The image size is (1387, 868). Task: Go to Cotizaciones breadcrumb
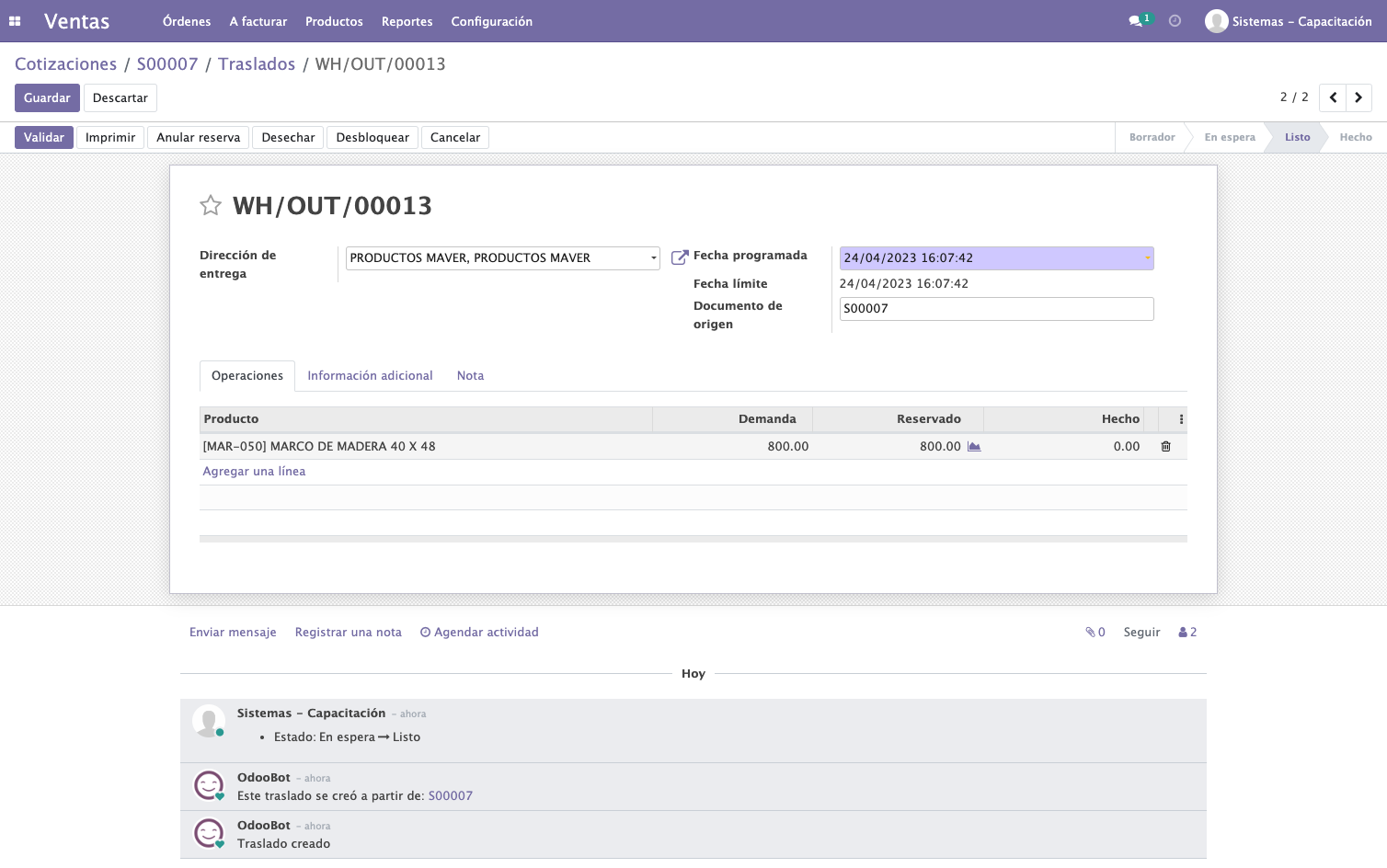click(65, 64)
